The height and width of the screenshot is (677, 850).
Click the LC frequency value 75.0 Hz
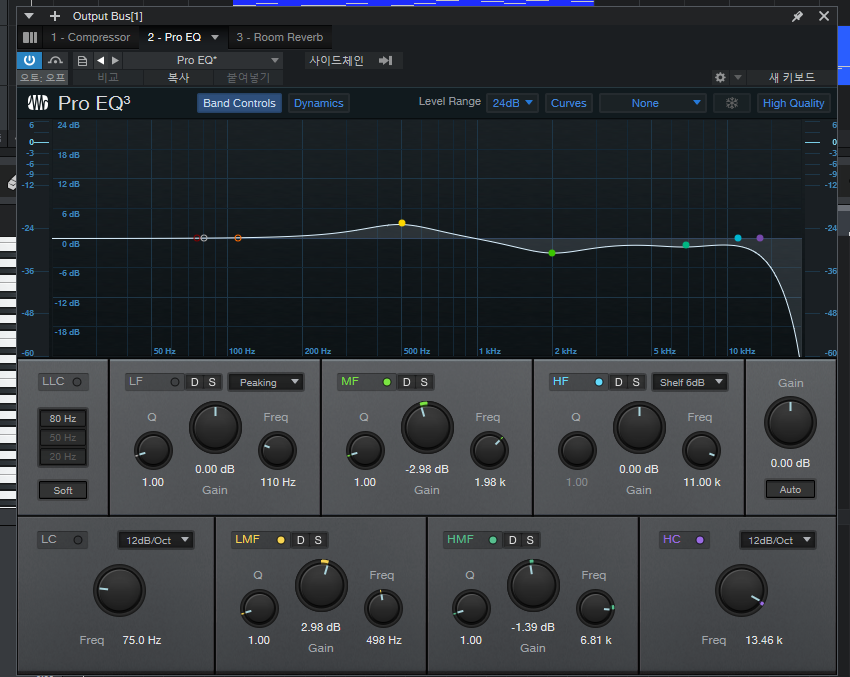tap(141, 640)
